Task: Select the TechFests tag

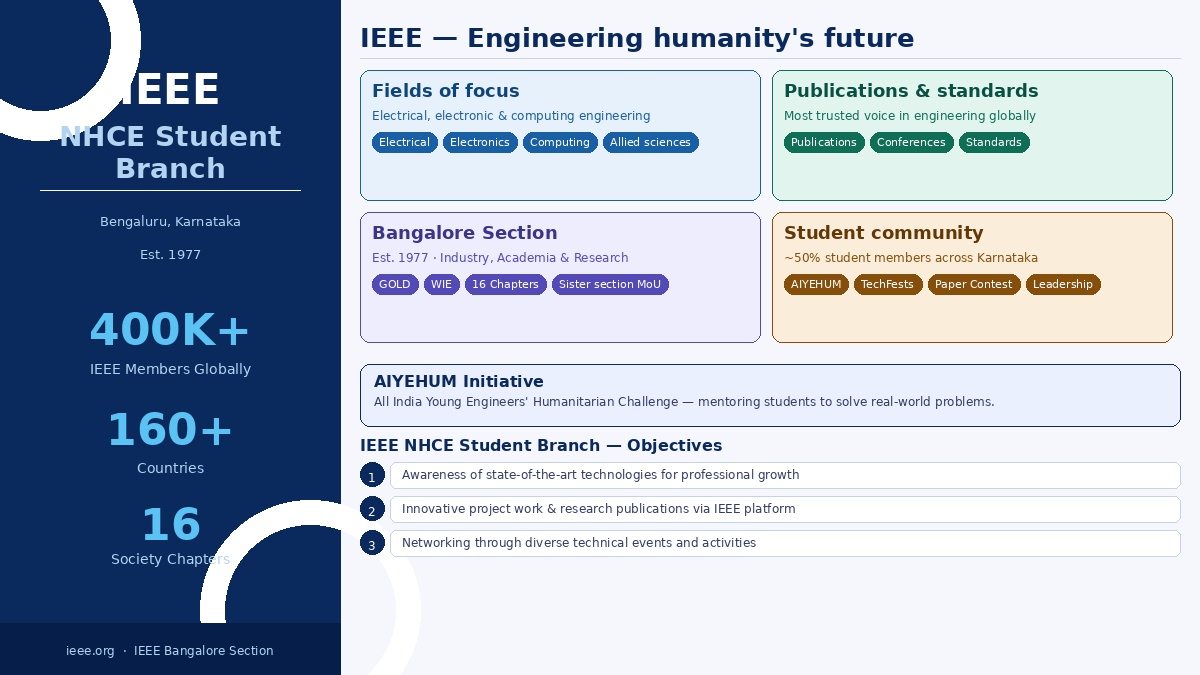Action: point(887,285)
